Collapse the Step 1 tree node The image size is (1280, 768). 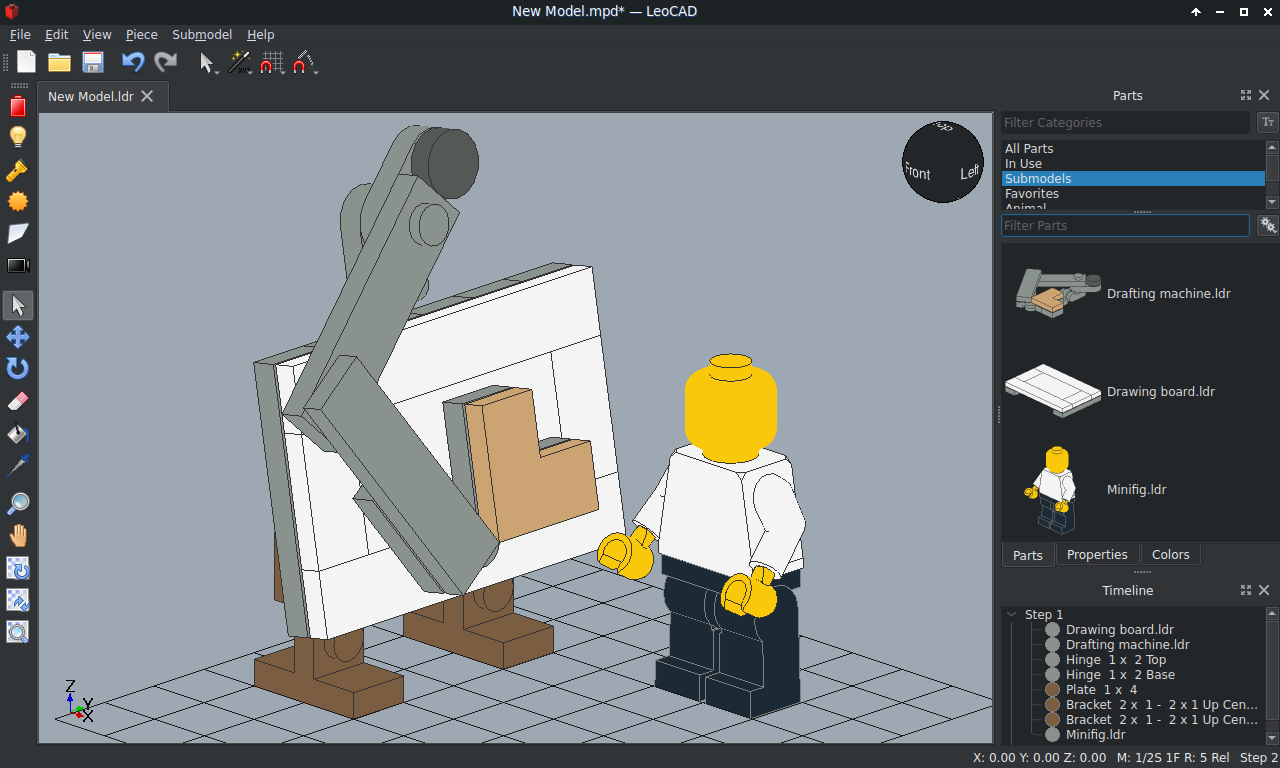1012,615
